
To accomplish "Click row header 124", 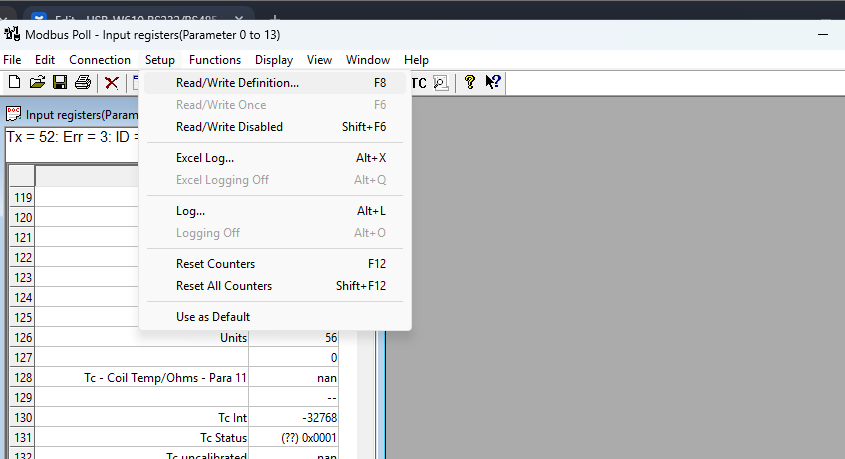I will [x=23, y=297].
